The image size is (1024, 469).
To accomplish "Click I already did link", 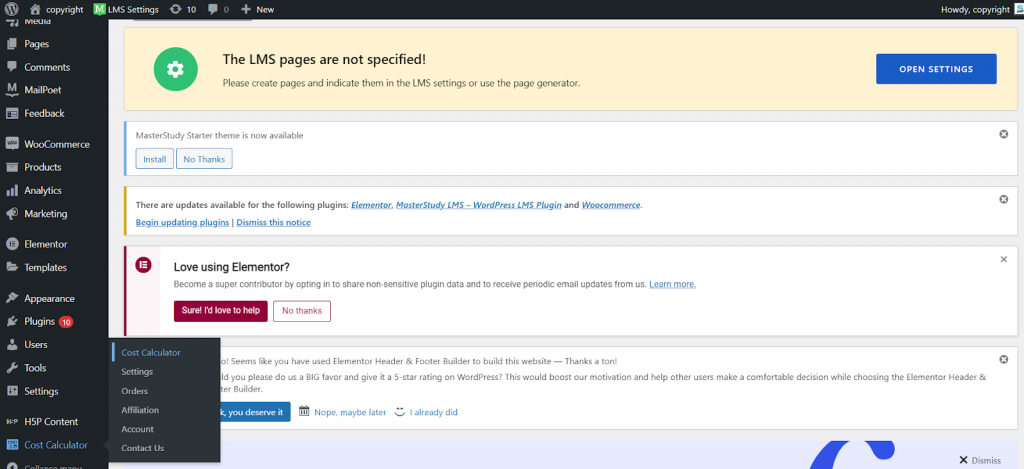I will pyautogui.click(x=434, y=412).
